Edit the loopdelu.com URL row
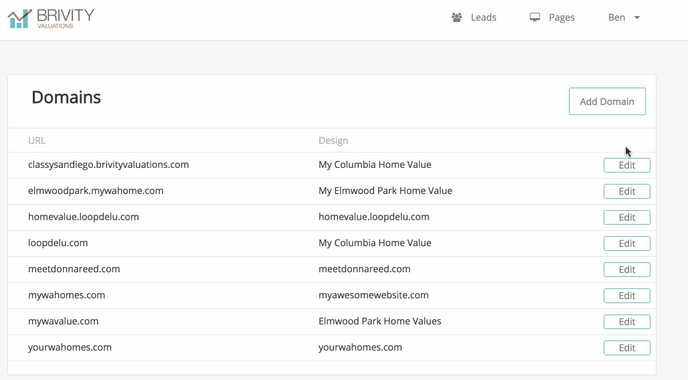Screen dimensions: 688x380 pos(627,244)
